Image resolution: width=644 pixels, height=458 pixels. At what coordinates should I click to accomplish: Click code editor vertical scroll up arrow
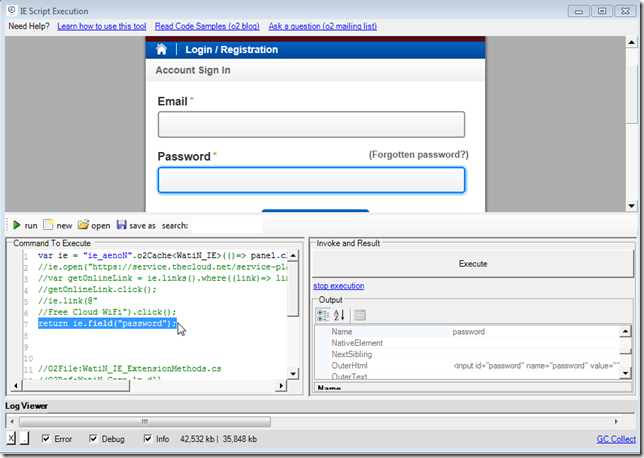pos(293,255)
